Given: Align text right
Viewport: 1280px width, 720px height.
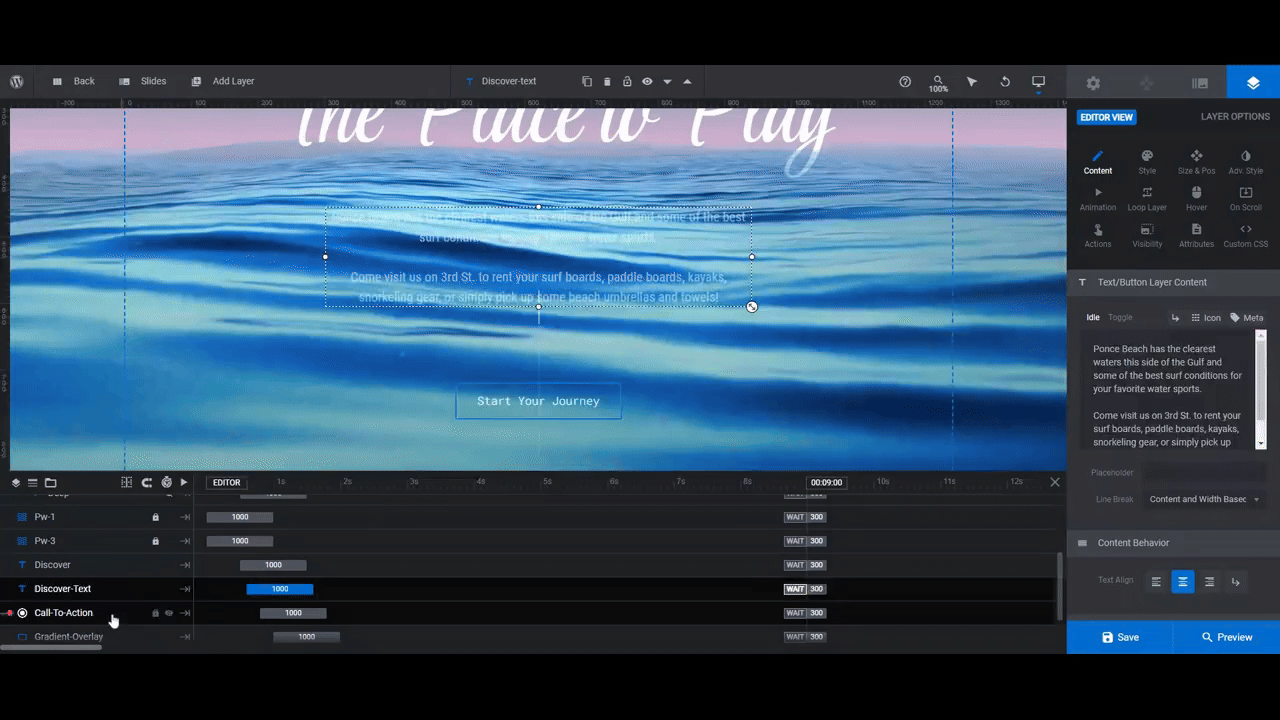Looking at the screenshot, I should point(1209,581).
